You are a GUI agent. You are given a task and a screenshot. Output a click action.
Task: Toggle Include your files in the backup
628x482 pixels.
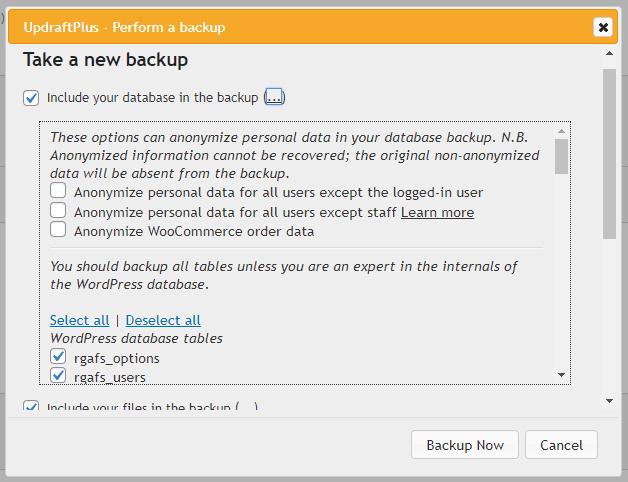[32, 407]
